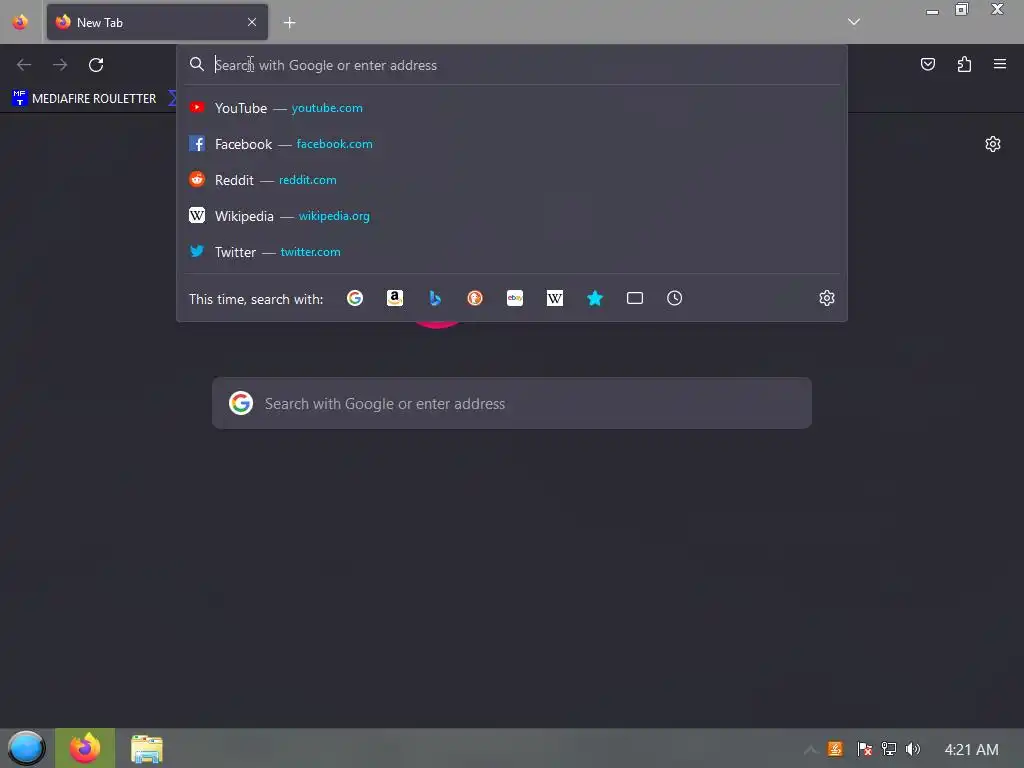Choose Twitter suggestion row
The image size is (1024, 768).
512,251
